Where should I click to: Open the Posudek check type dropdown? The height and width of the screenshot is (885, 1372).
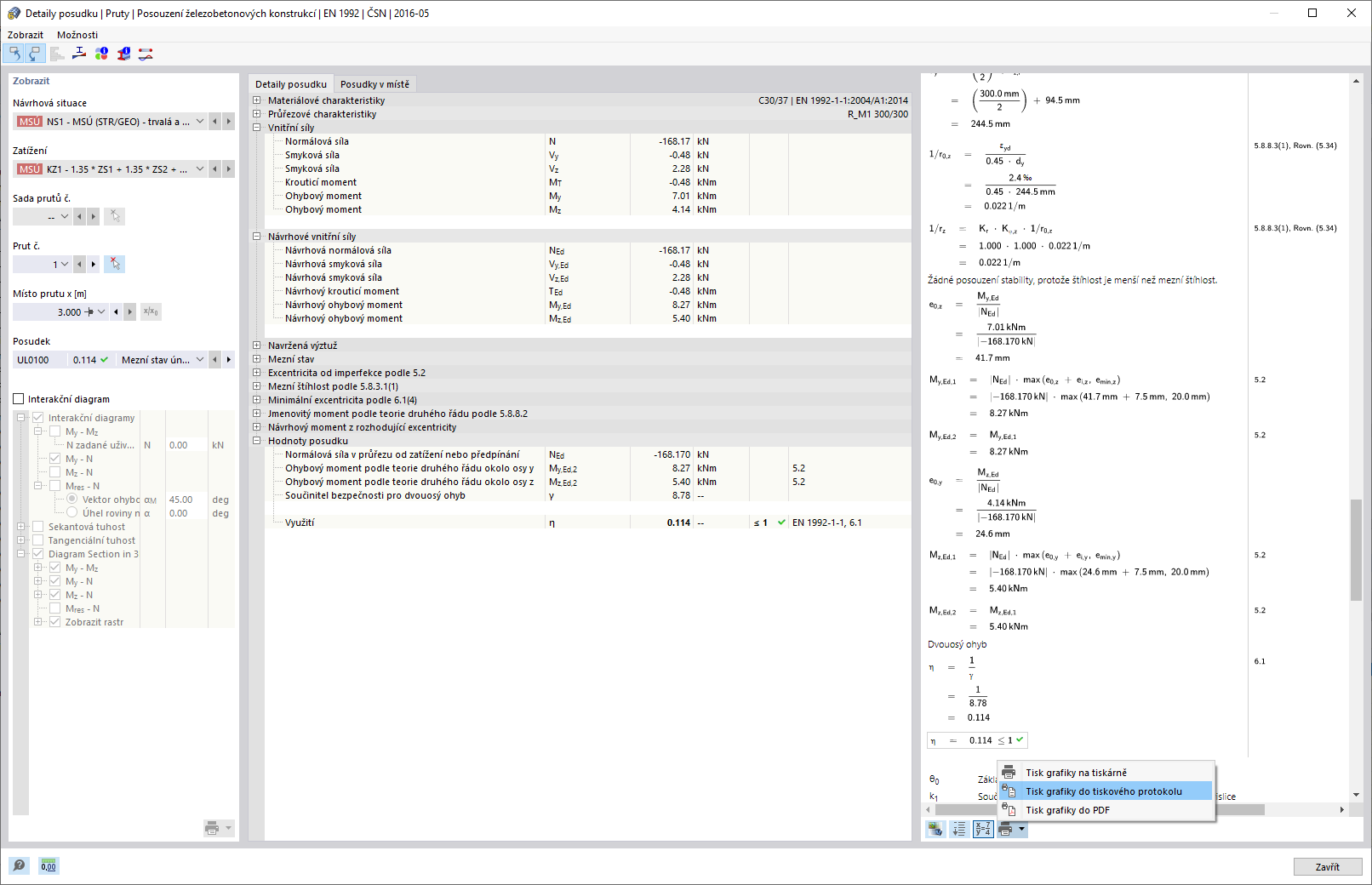tap(200, 360)
